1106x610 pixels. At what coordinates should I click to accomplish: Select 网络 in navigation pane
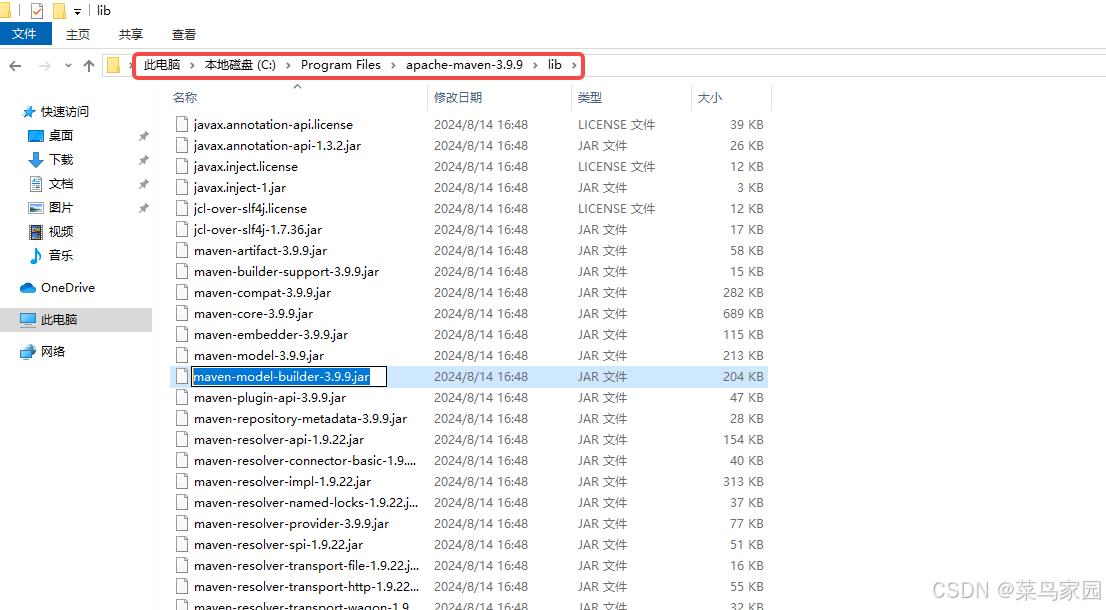tap(52, 352)
